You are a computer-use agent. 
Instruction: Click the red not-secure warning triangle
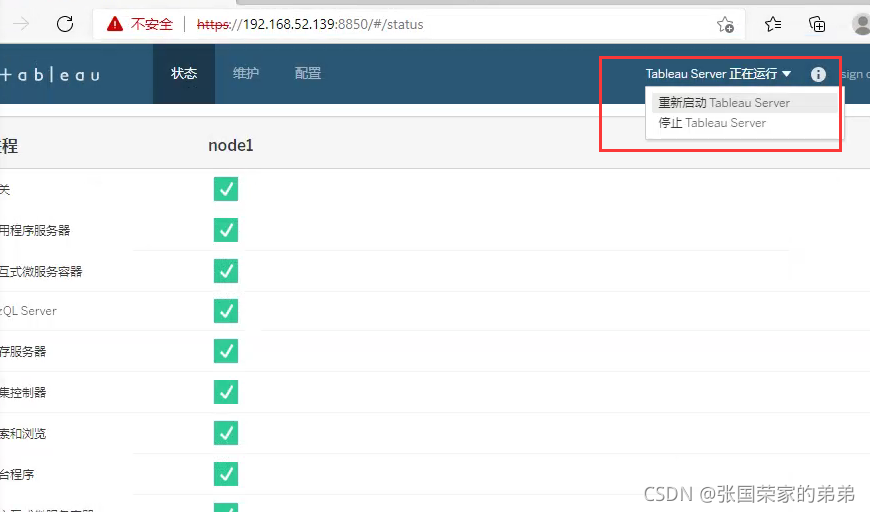[115, 24]
